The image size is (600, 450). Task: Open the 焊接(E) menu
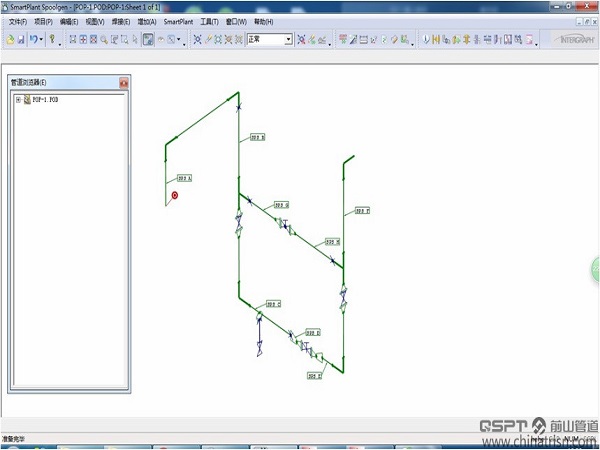121,22
